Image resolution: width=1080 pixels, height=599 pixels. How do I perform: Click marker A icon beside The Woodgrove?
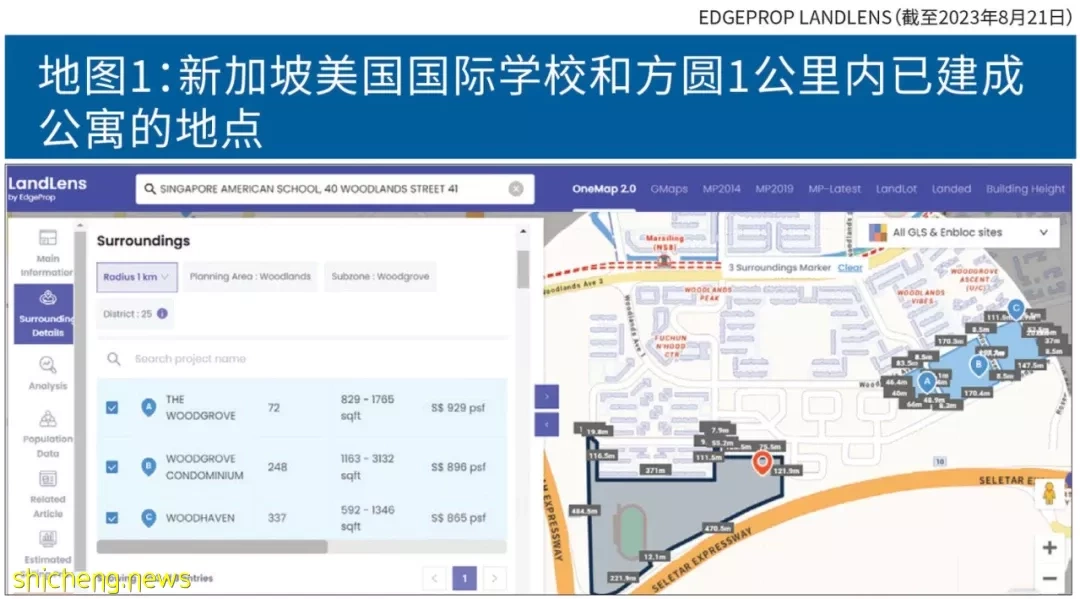[148, 408]
